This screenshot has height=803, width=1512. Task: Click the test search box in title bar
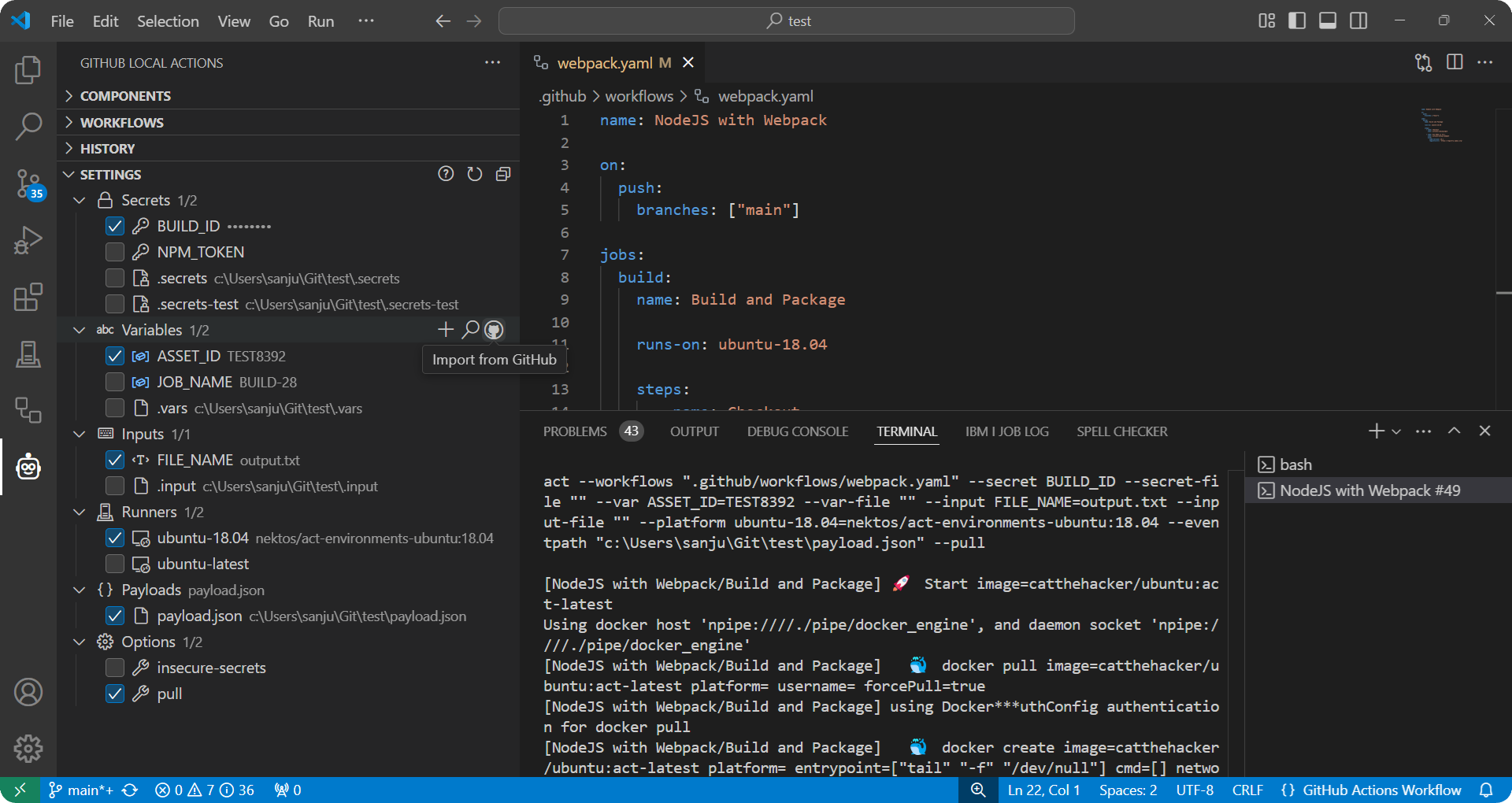[787, 21]
